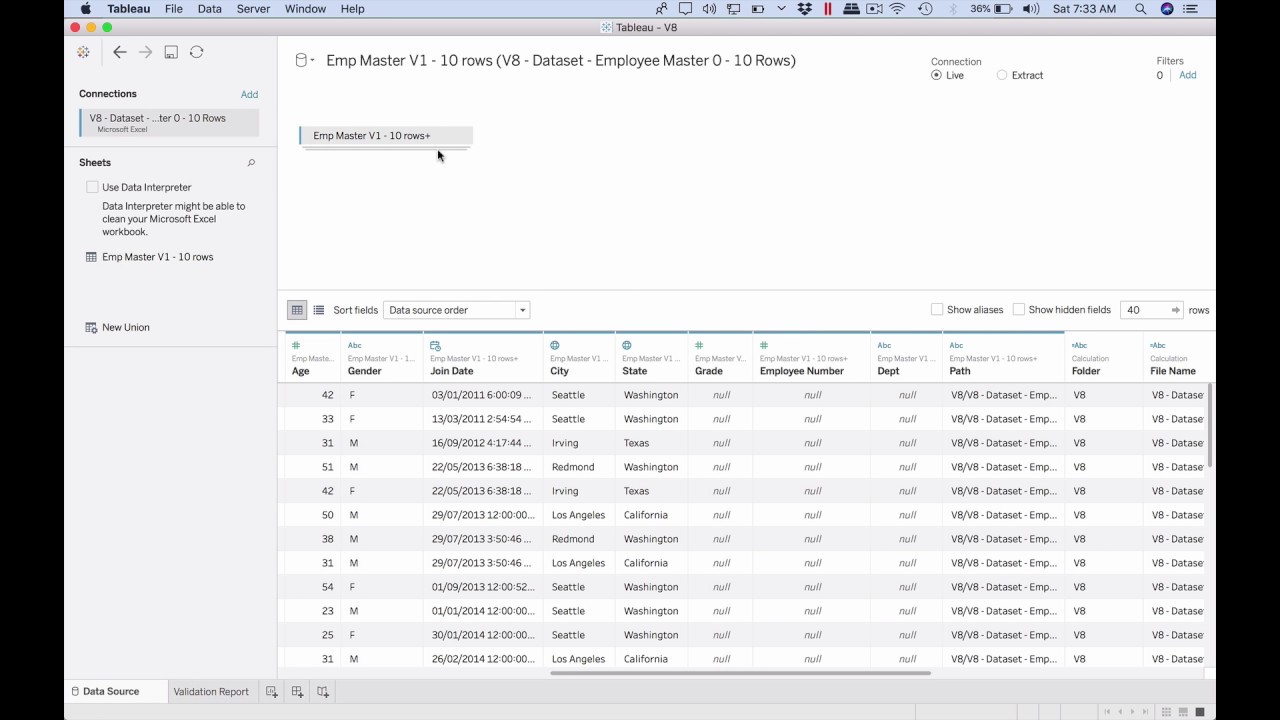This screenshot has width=1280, height=720.
Task: Switch to the metadata list view
Action: pyautogui.click(x=319, y=310)
